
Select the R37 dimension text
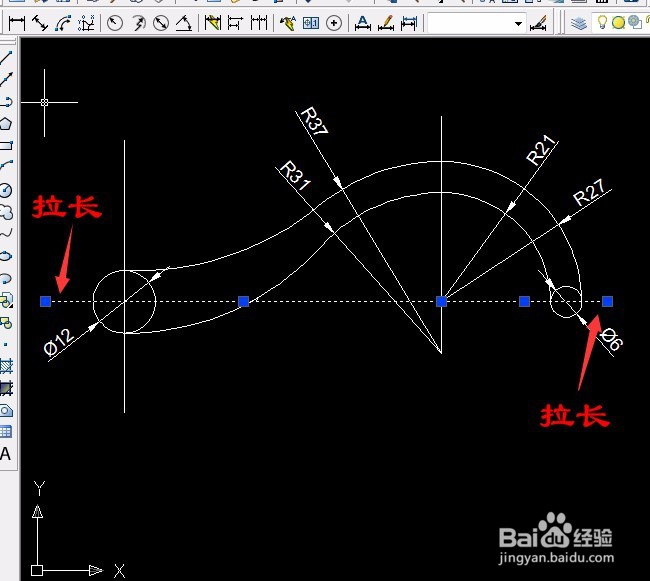click(314, 121)
